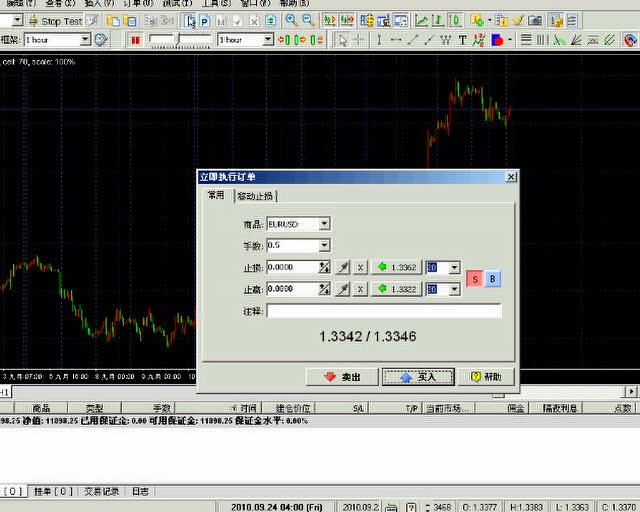
Task: Click the zoom in magnifier icon
Action: [x=291, y=20]
